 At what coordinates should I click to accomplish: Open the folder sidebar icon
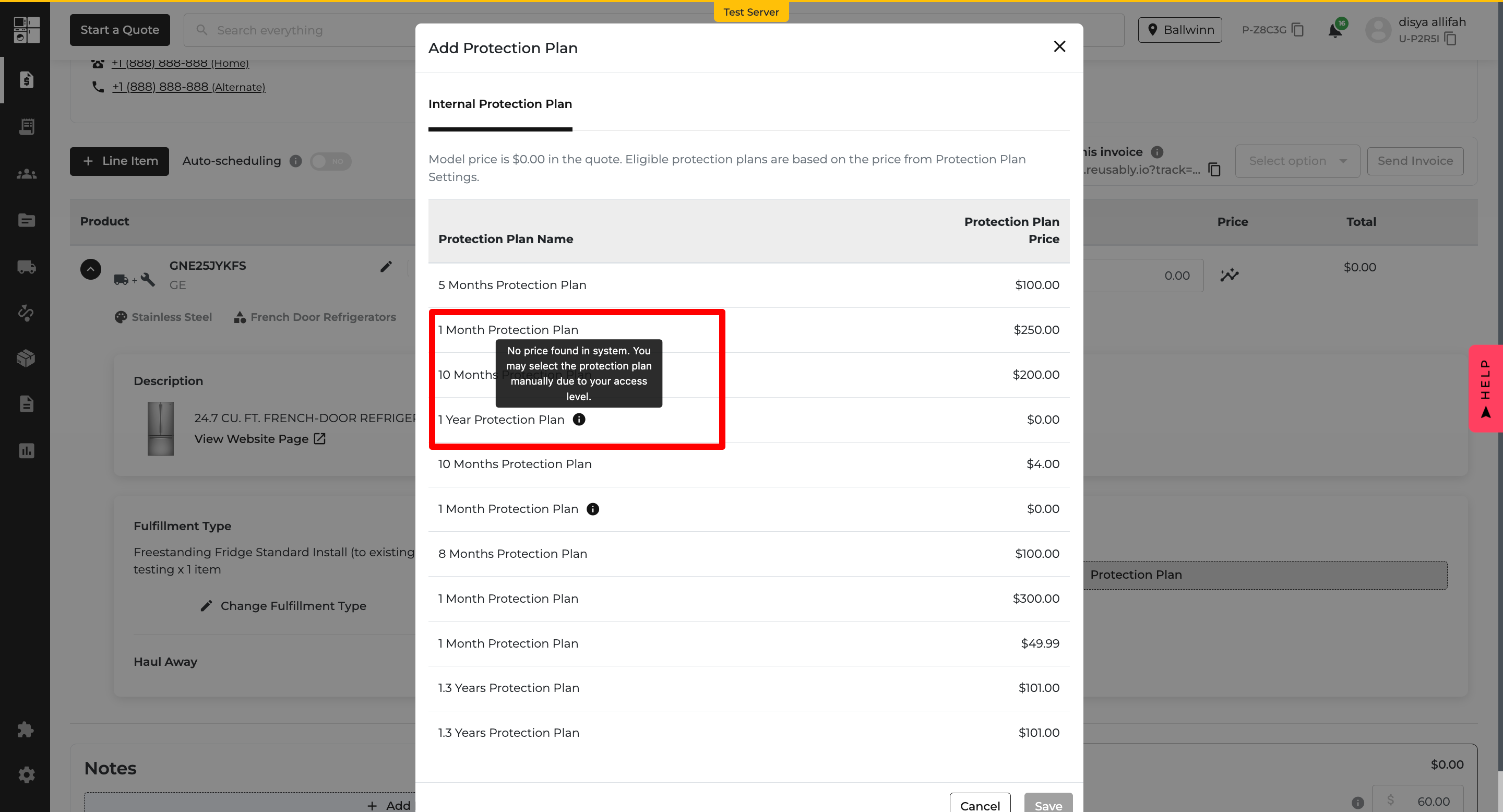point(26,220)
